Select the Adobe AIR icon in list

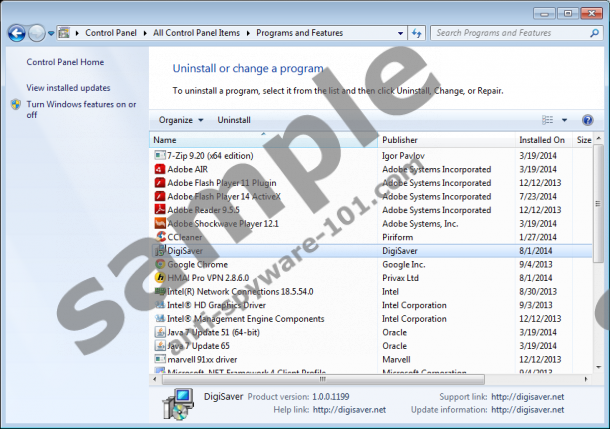click(160, 170)
